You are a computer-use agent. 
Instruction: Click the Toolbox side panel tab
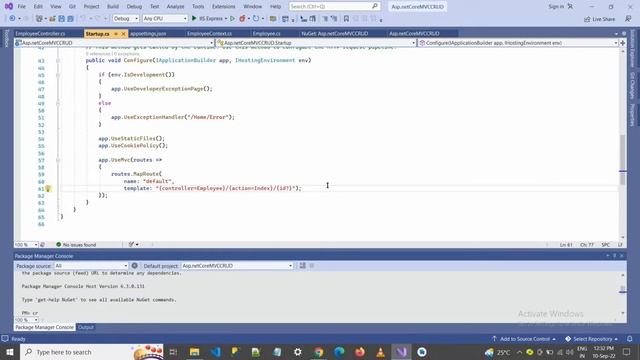(x=6, y=38)
